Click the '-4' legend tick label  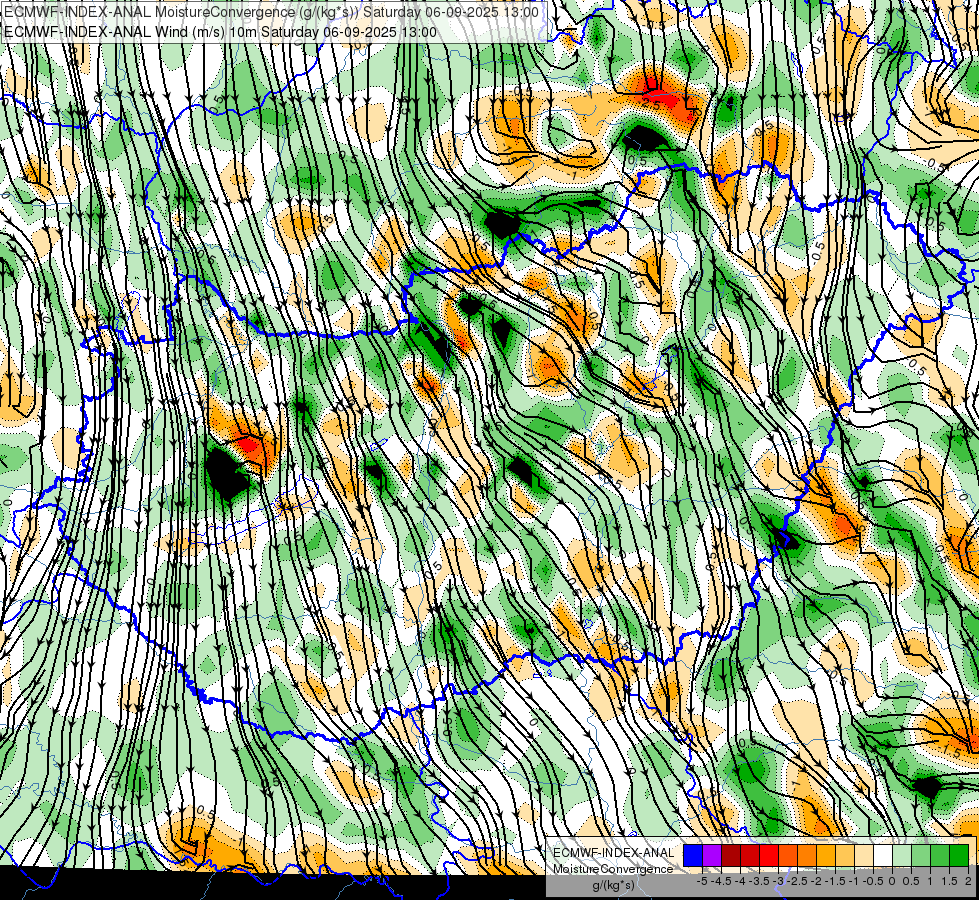740,881
